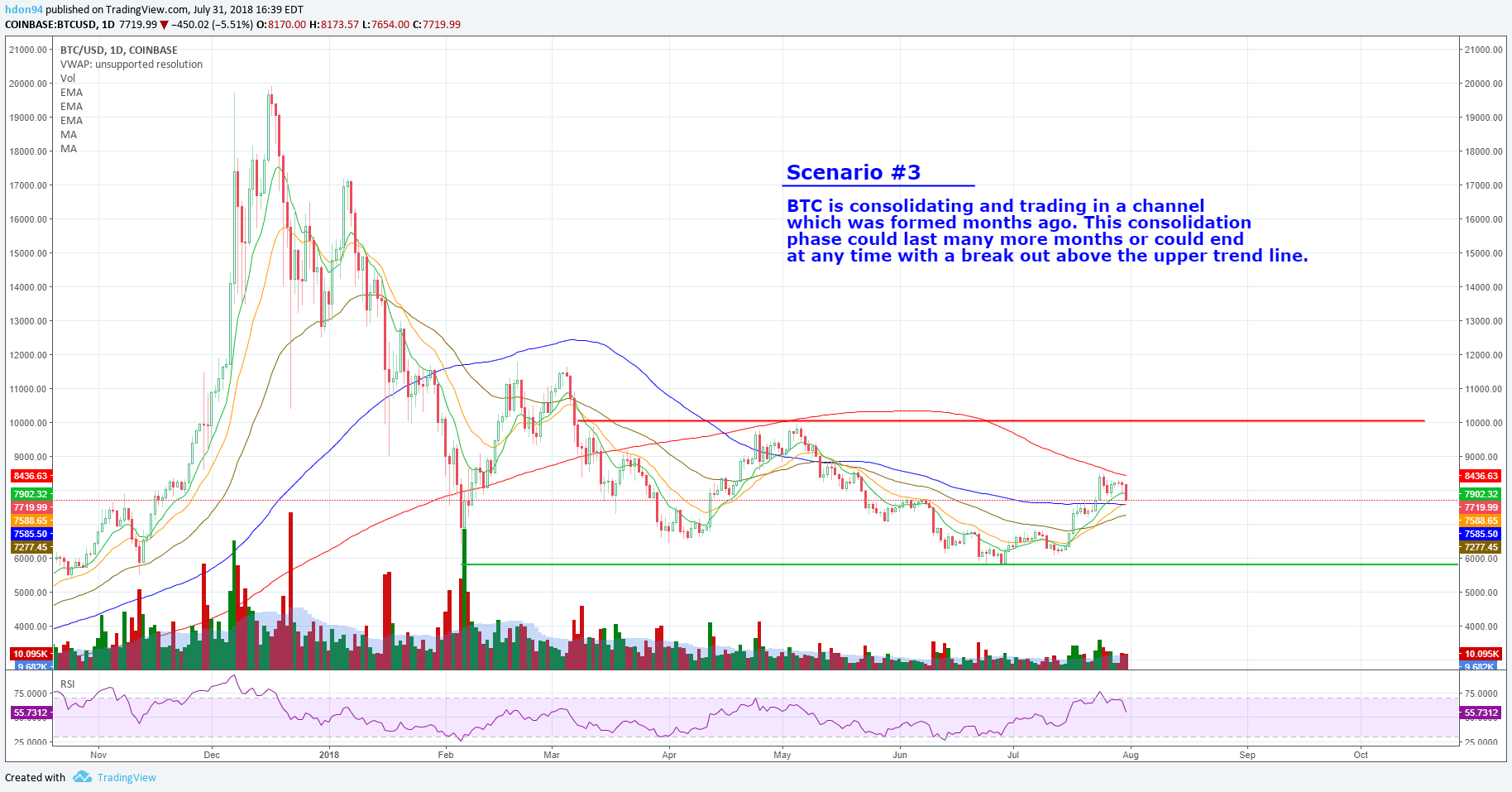The width and height of the screenshot is (1512, 792).
Task: Select the red horizontal resistance line at 10000
Action: coord(1001,421)
